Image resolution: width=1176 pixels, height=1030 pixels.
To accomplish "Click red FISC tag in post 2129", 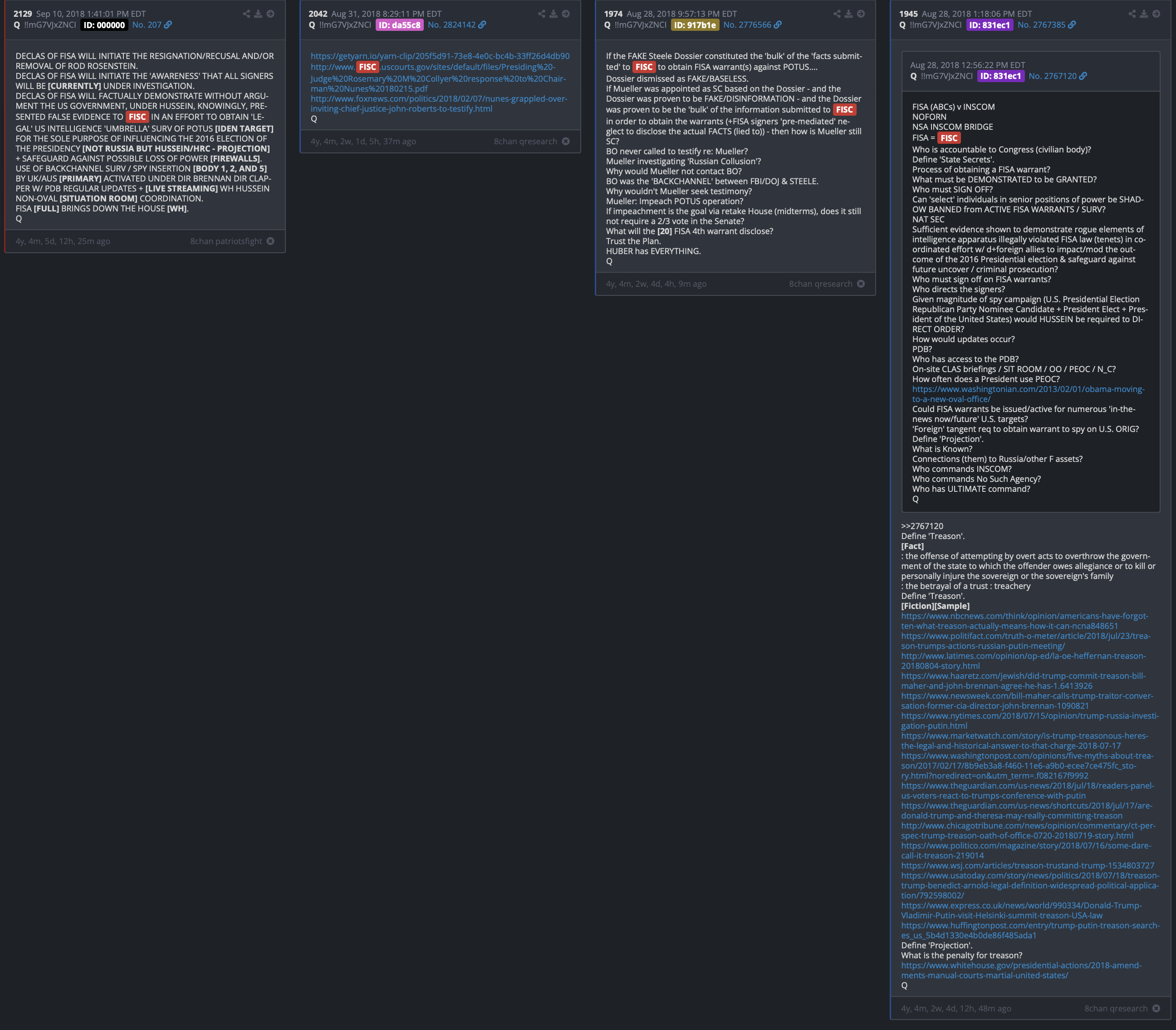I will click(137, 117).
